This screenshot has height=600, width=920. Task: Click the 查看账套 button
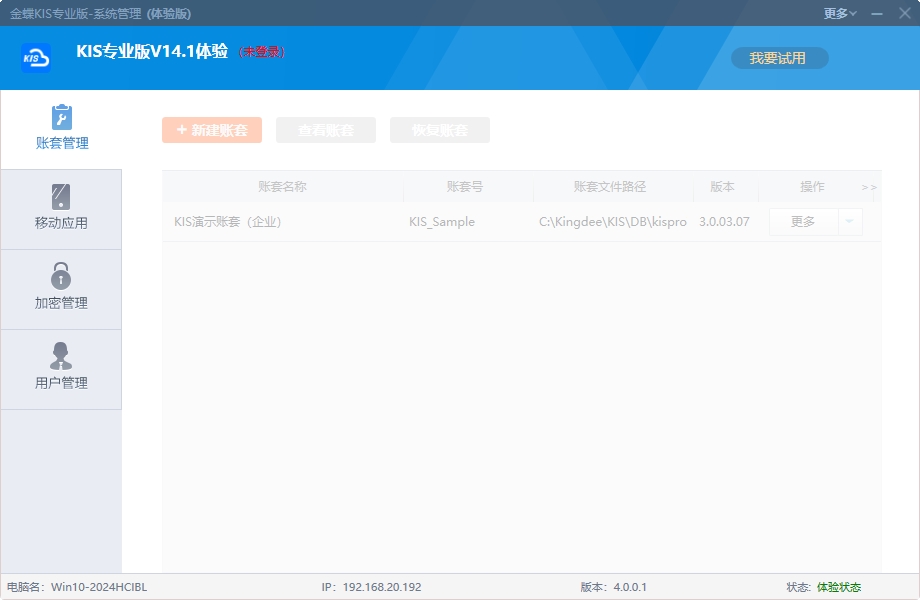326,130
